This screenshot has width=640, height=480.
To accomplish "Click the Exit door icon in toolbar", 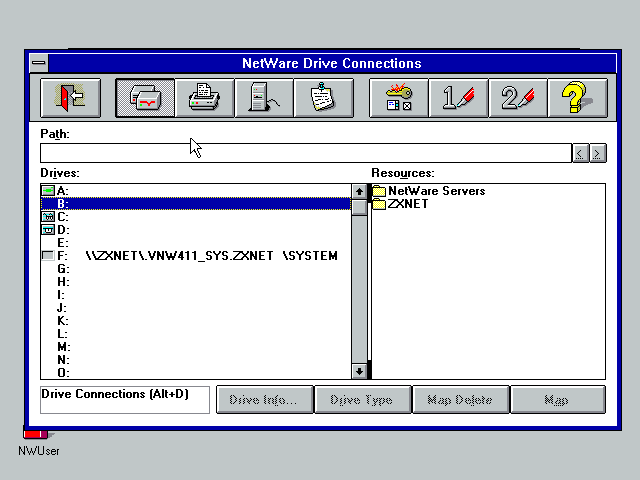I will 71,98.
